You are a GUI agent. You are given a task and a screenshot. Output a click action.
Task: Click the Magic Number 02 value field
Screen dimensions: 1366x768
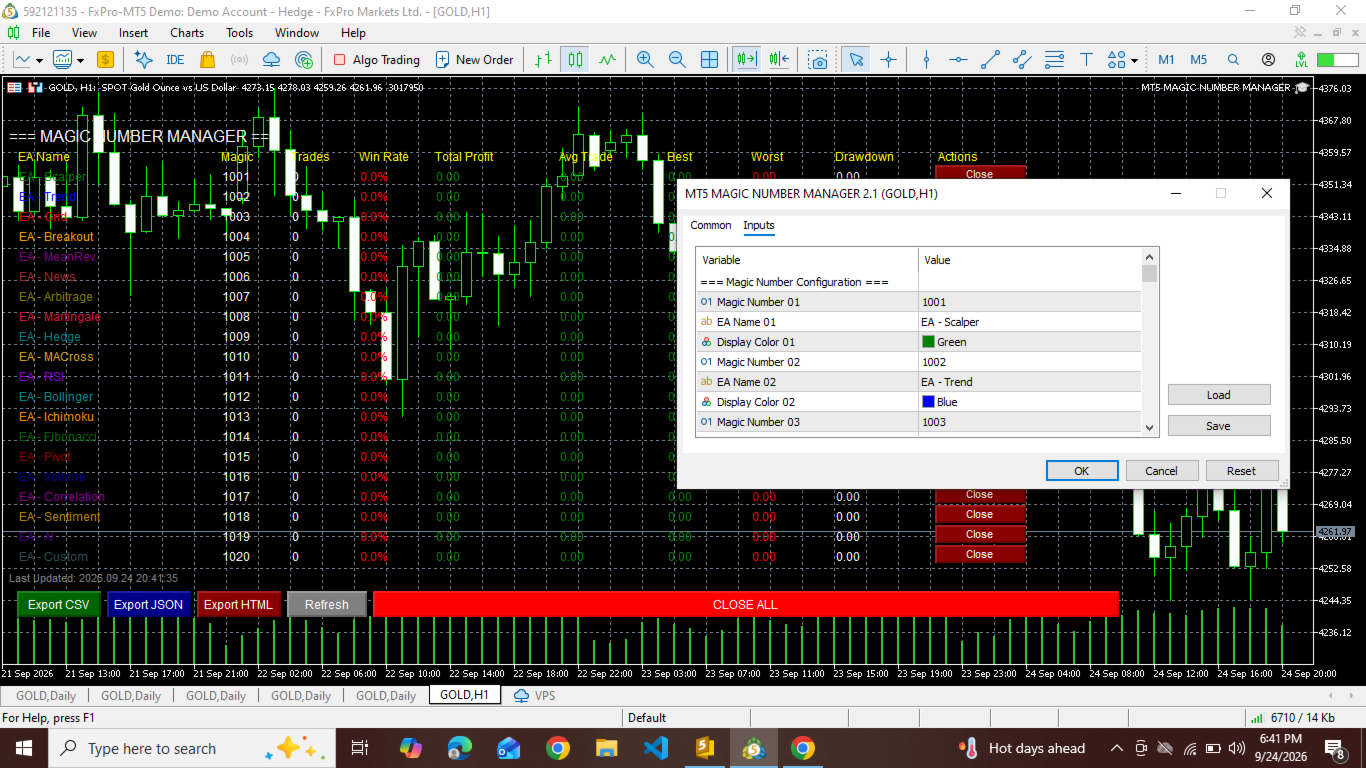click(x=1029, y=362)
